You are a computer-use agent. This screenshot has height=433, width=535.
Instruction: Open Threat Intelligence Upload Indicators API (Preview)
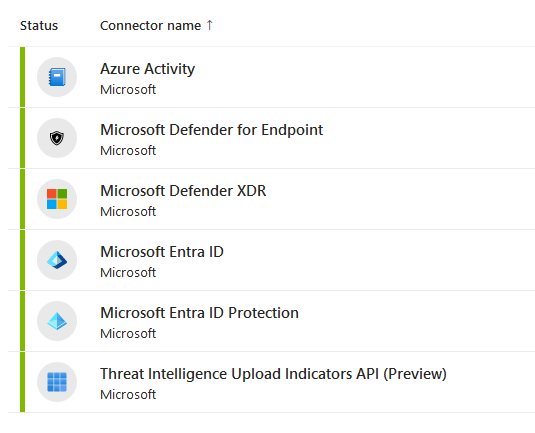click(273, 374)
